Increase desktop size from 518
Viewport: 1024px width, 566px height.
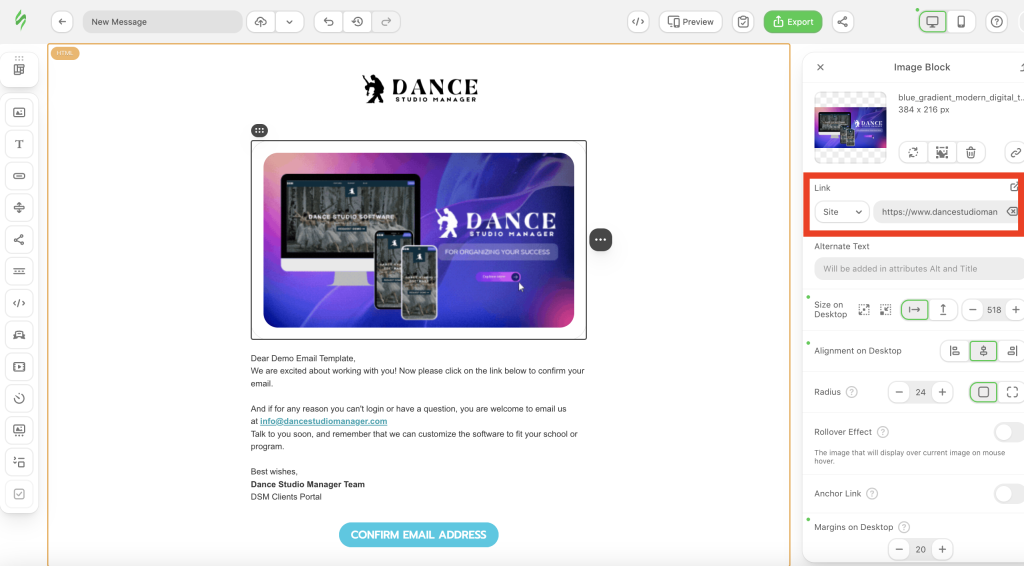coord(1016,309)
